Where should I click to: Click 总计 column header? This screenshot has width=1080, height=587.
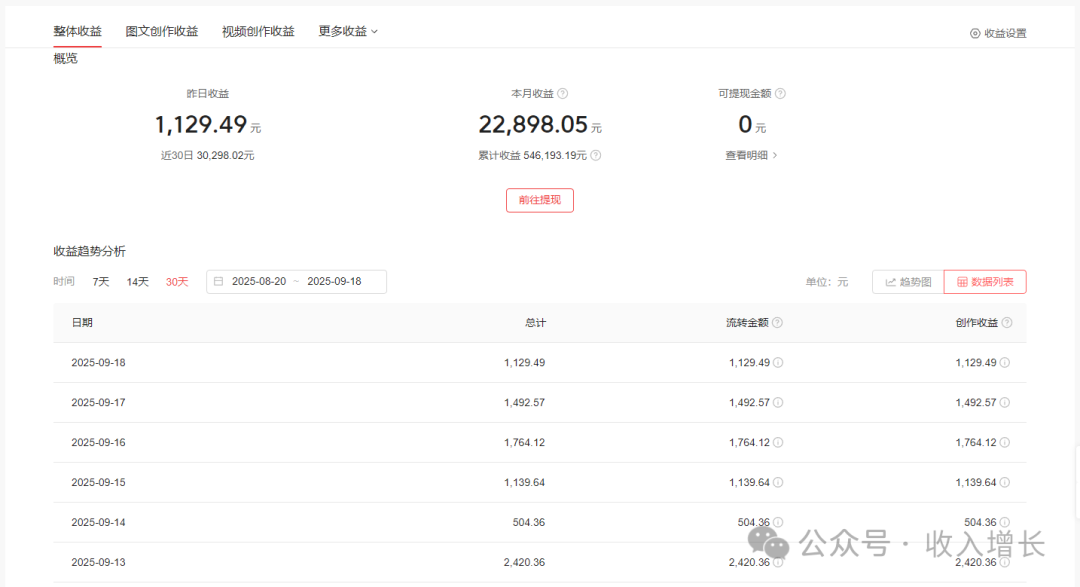tap(535, 322)
